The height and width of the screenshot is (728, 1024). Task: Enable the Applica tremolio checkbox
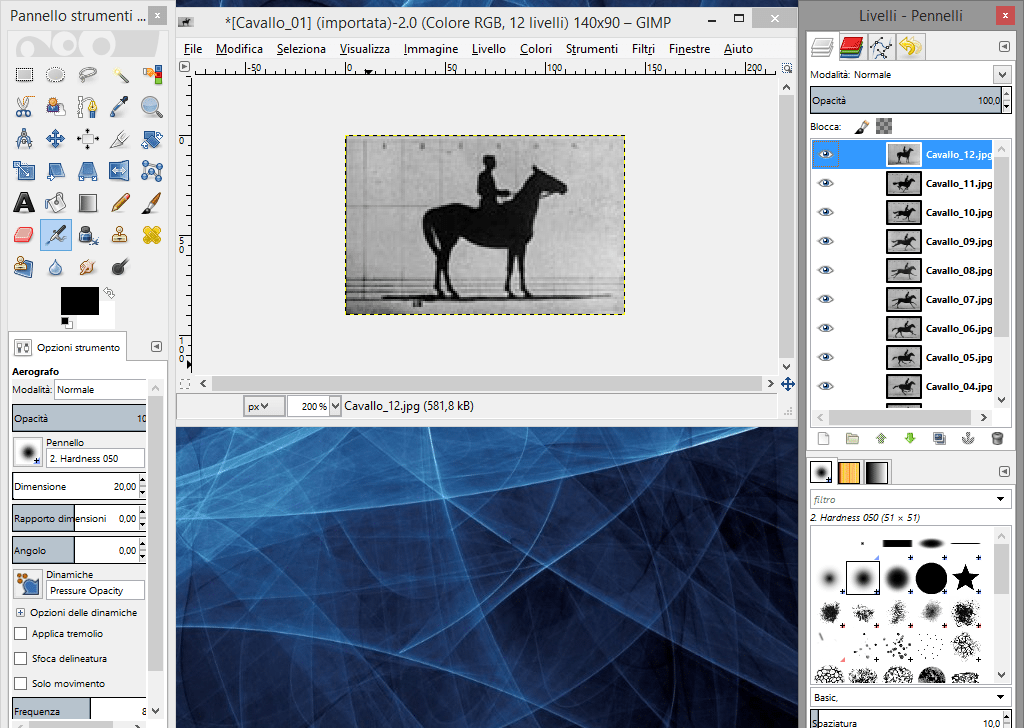21,633
